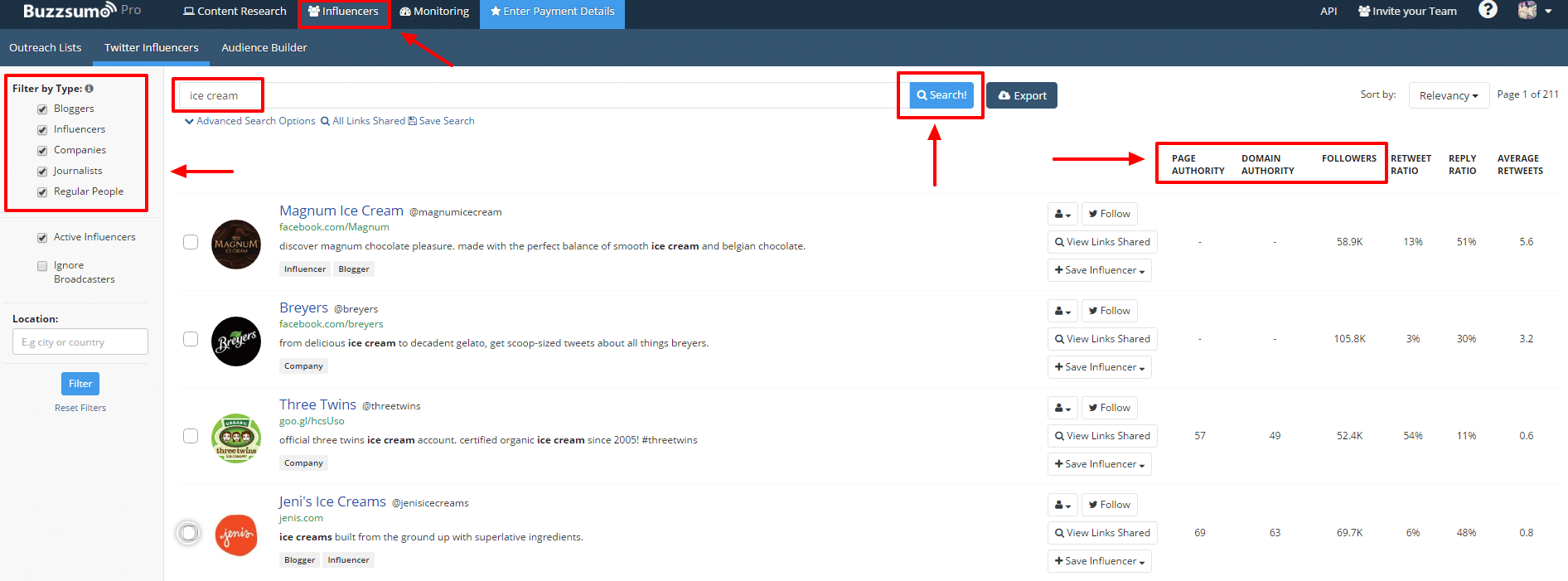Open Save Influencer dropdown for Three Twins
1568x581 pixels.
pyautogui.click(x=1099, y=464)
